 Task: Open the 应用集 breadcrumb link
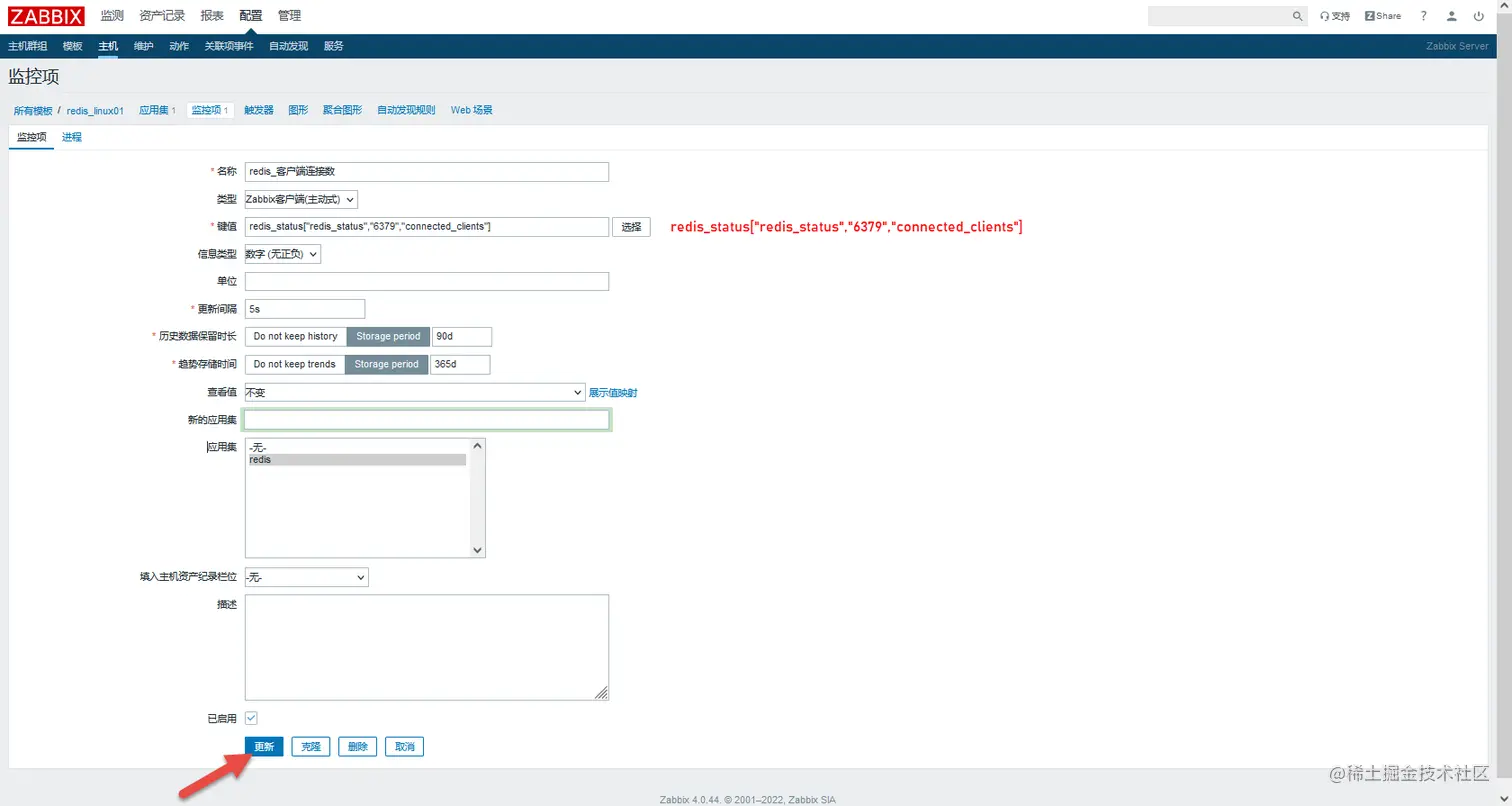(x=154, y=110)
